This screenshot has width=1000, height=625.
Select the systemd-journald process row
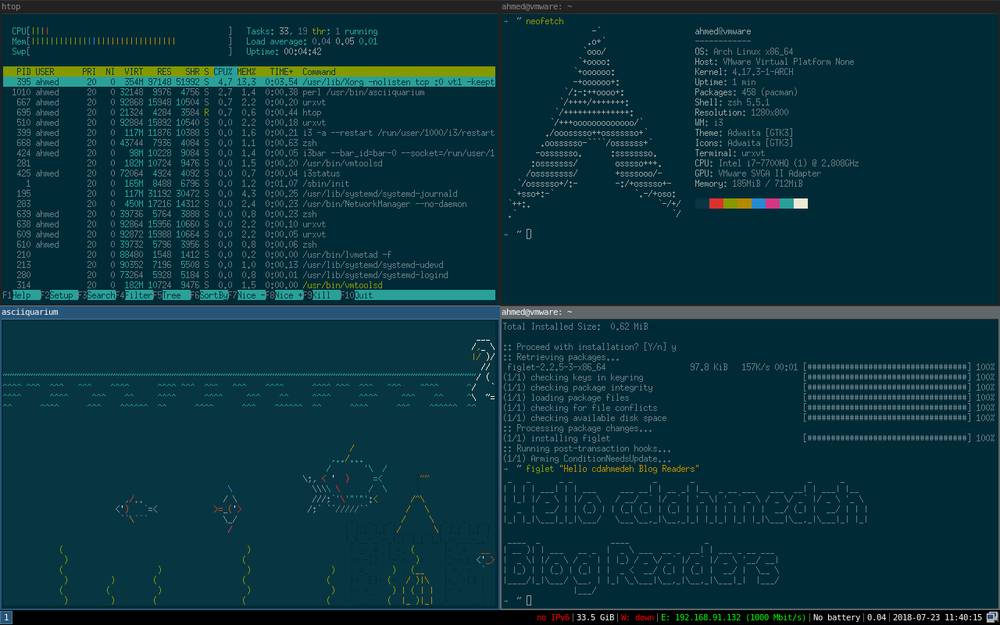pos(249,194)
